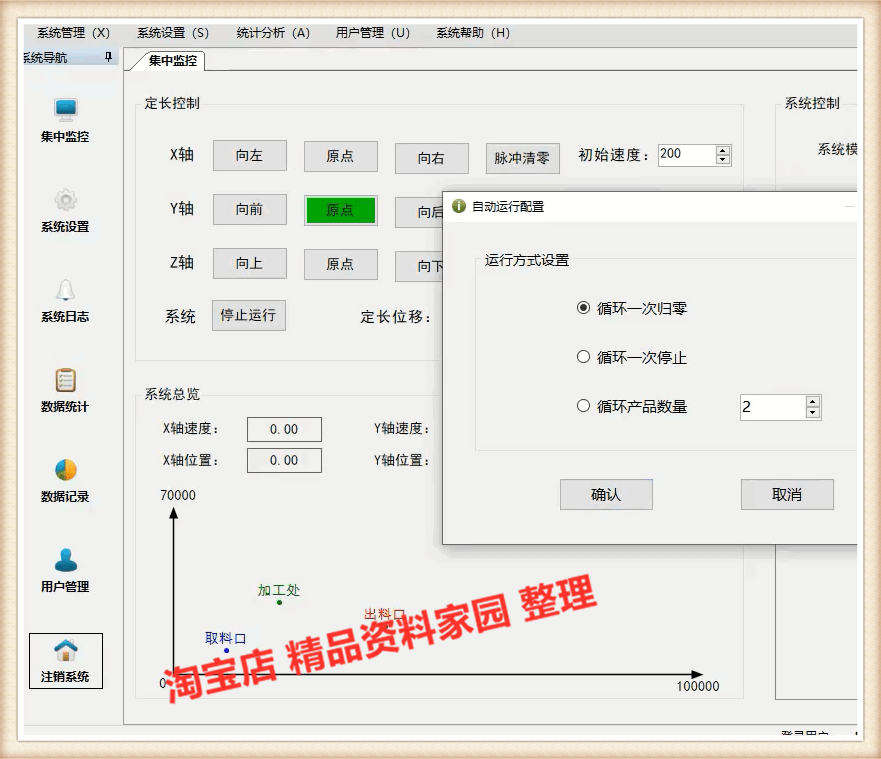Click the 取料口 point on the chart

[x=226, y=651]
